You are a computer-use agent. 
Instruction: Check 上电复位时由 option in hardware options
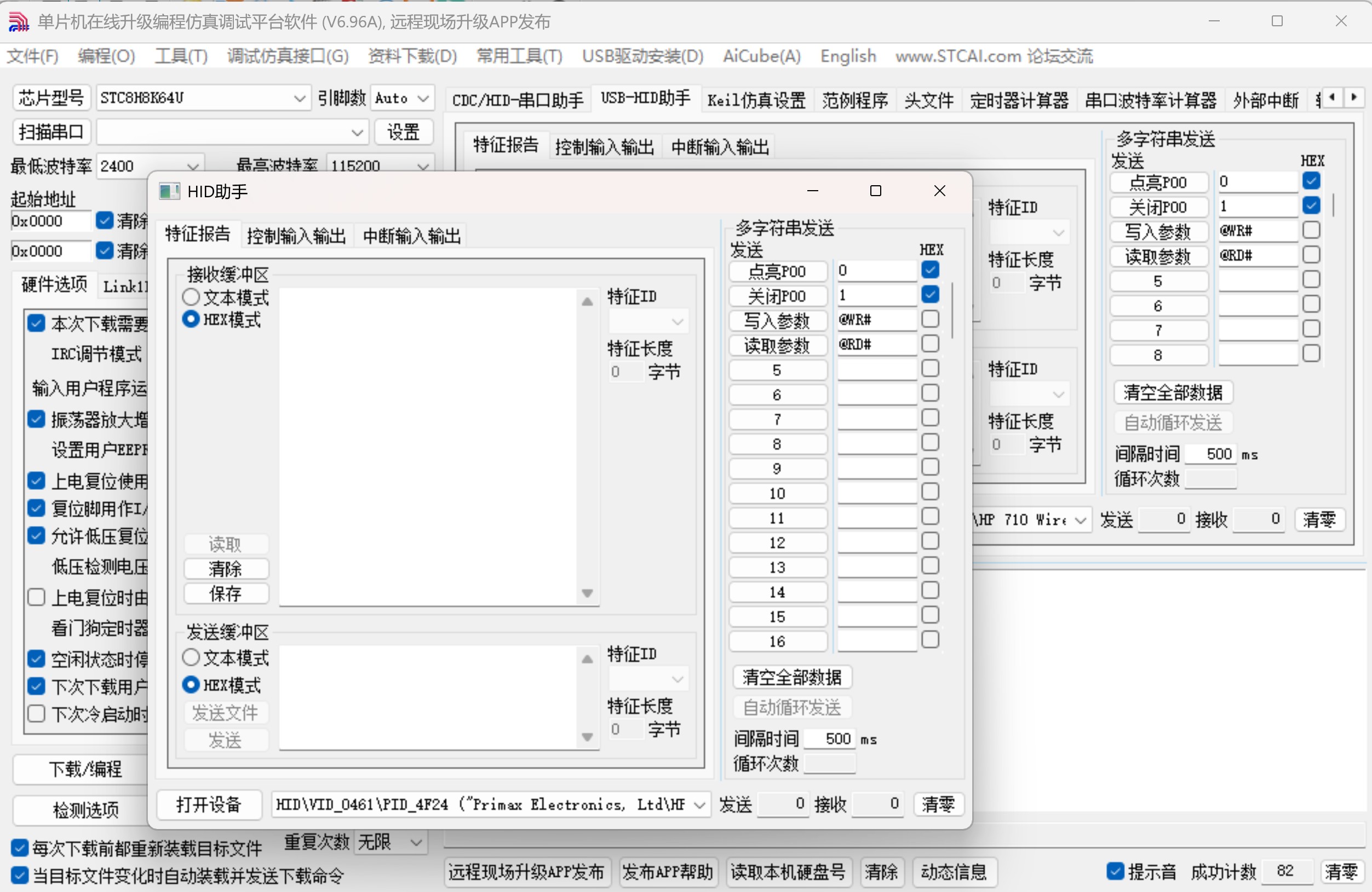point(36,597)
